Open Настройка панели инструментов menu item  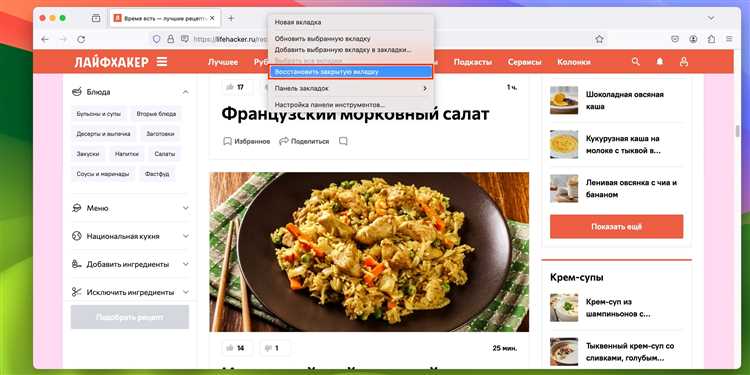point(351,105)
